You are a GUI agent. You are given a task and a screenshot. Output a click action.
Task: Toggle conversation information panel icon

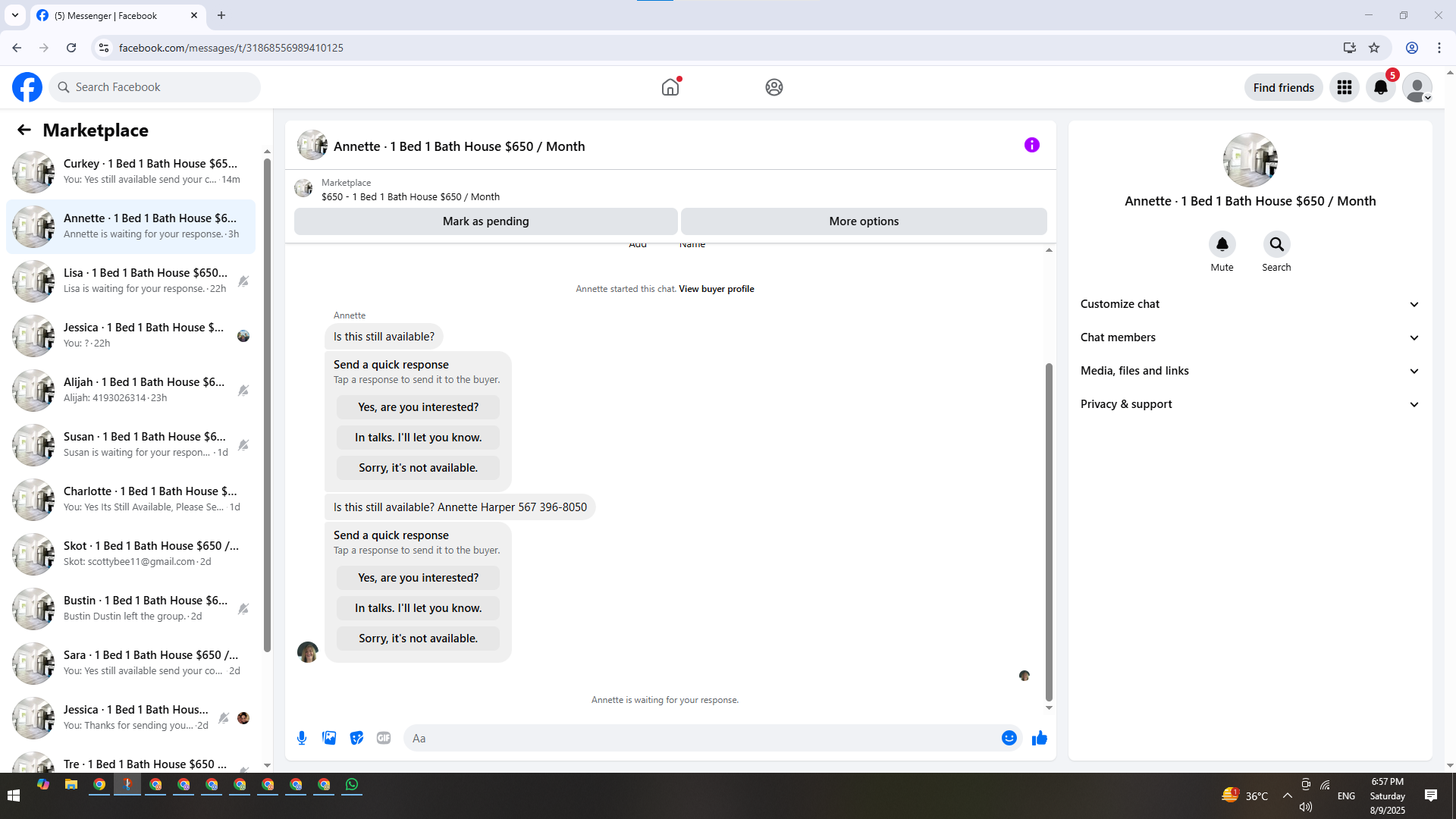pos(1031,145)
